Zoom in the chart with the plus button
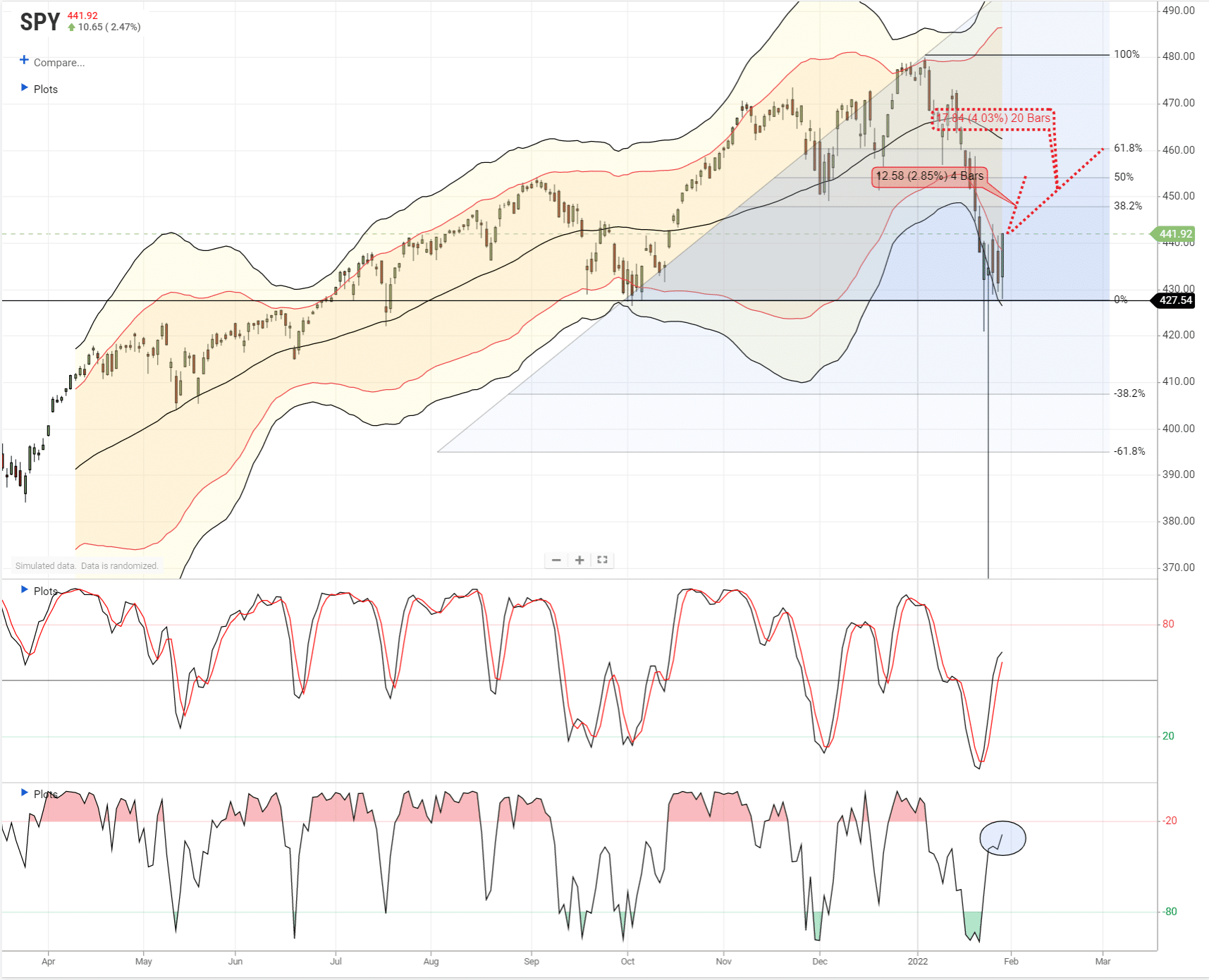This screenshot has height=980, width=1209. (x=579, y=560)
